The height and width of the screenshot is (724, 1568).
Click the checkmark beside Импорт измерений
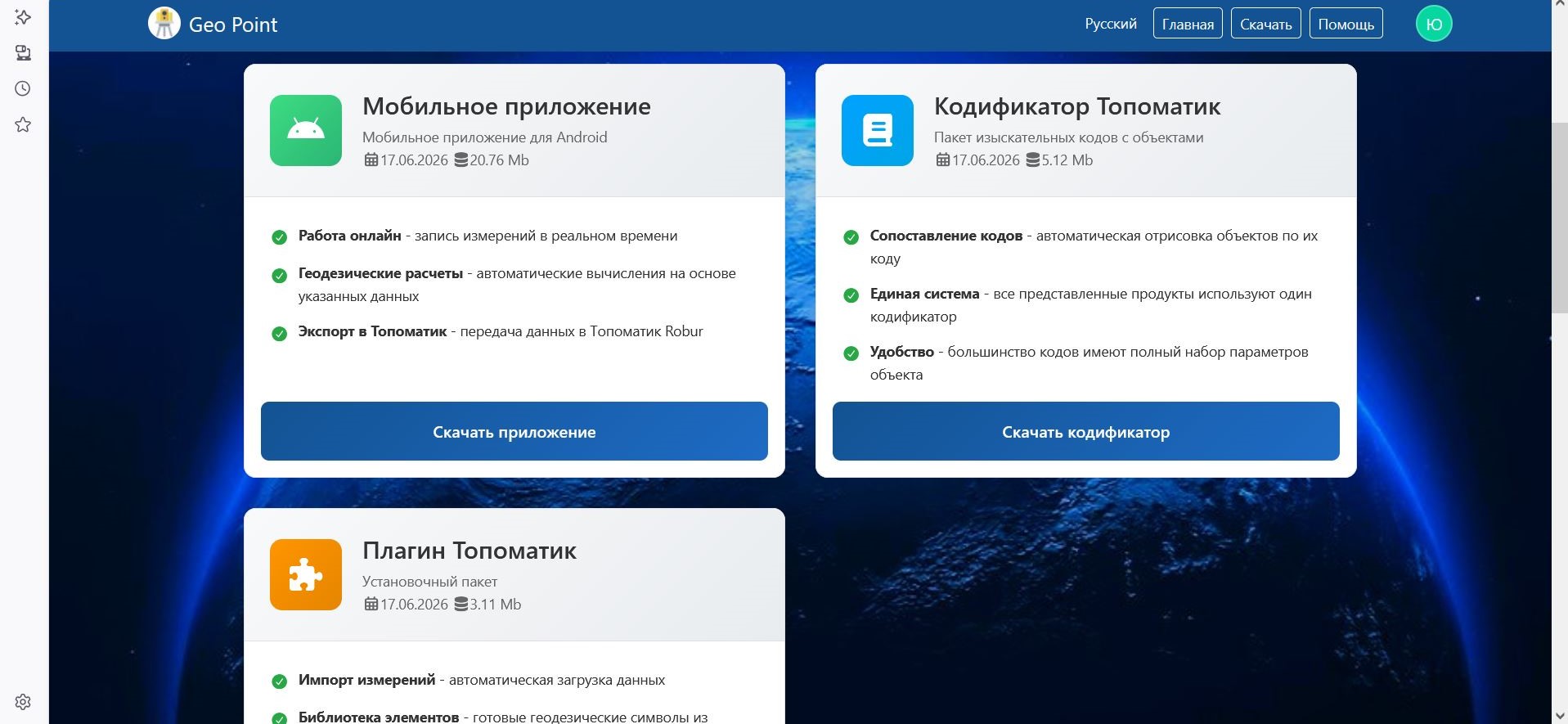pyautogui.click(x=279, y=681)
